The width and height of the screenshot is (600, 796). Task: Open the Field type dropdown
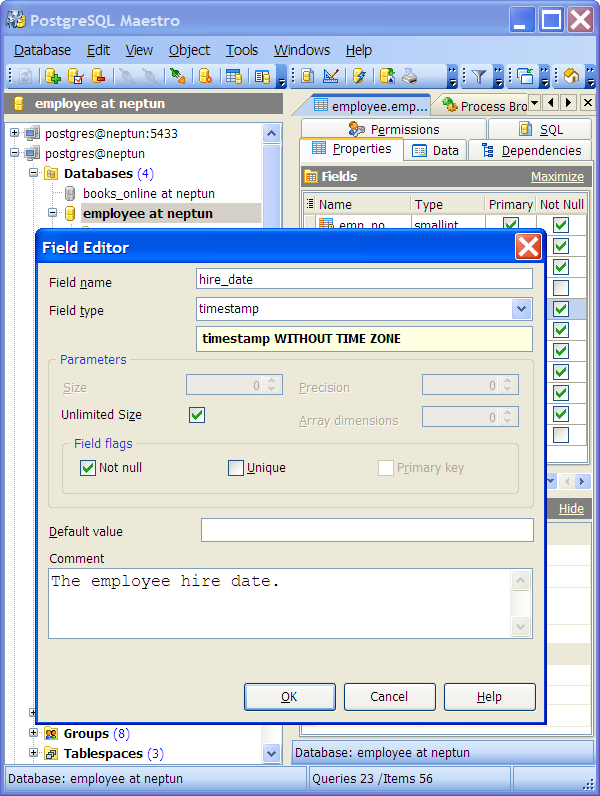pyautogui.click(x=521, y=310)
